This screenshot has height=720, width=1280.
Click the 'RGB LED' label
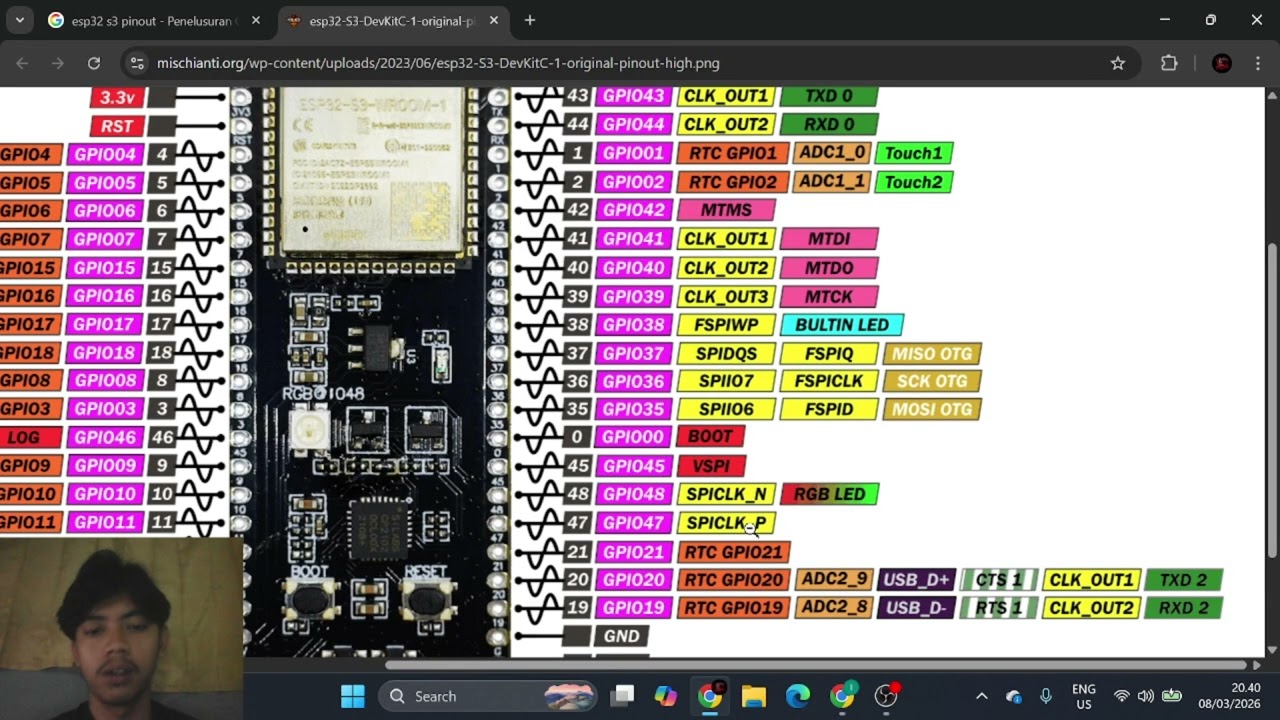[829, 494]
